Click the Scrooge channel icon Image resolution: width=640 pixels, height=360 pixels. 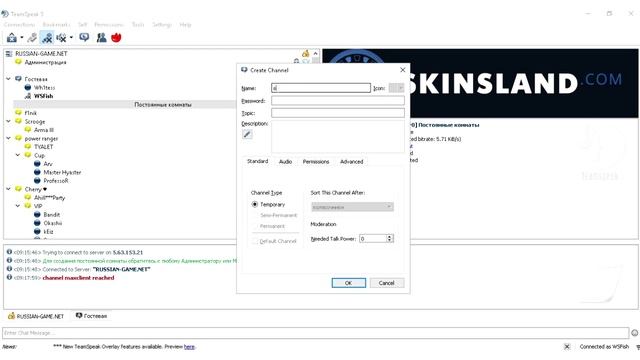click(x=18, y=121)
